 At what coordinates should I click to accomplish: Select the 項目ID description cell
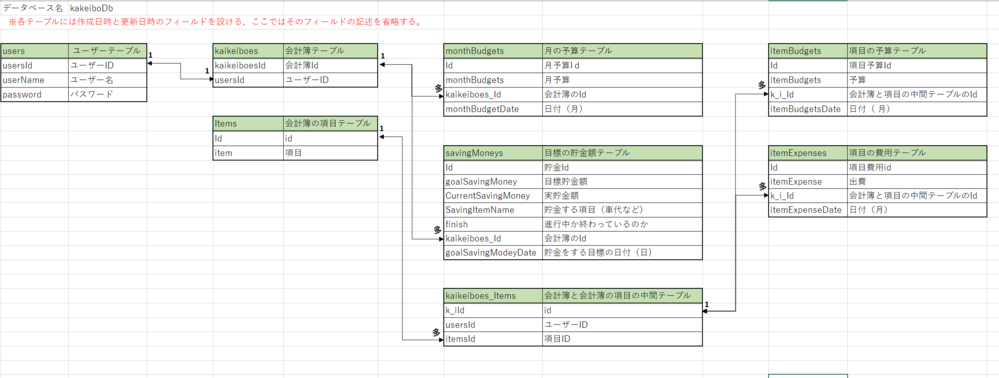[x=622, y=339]
